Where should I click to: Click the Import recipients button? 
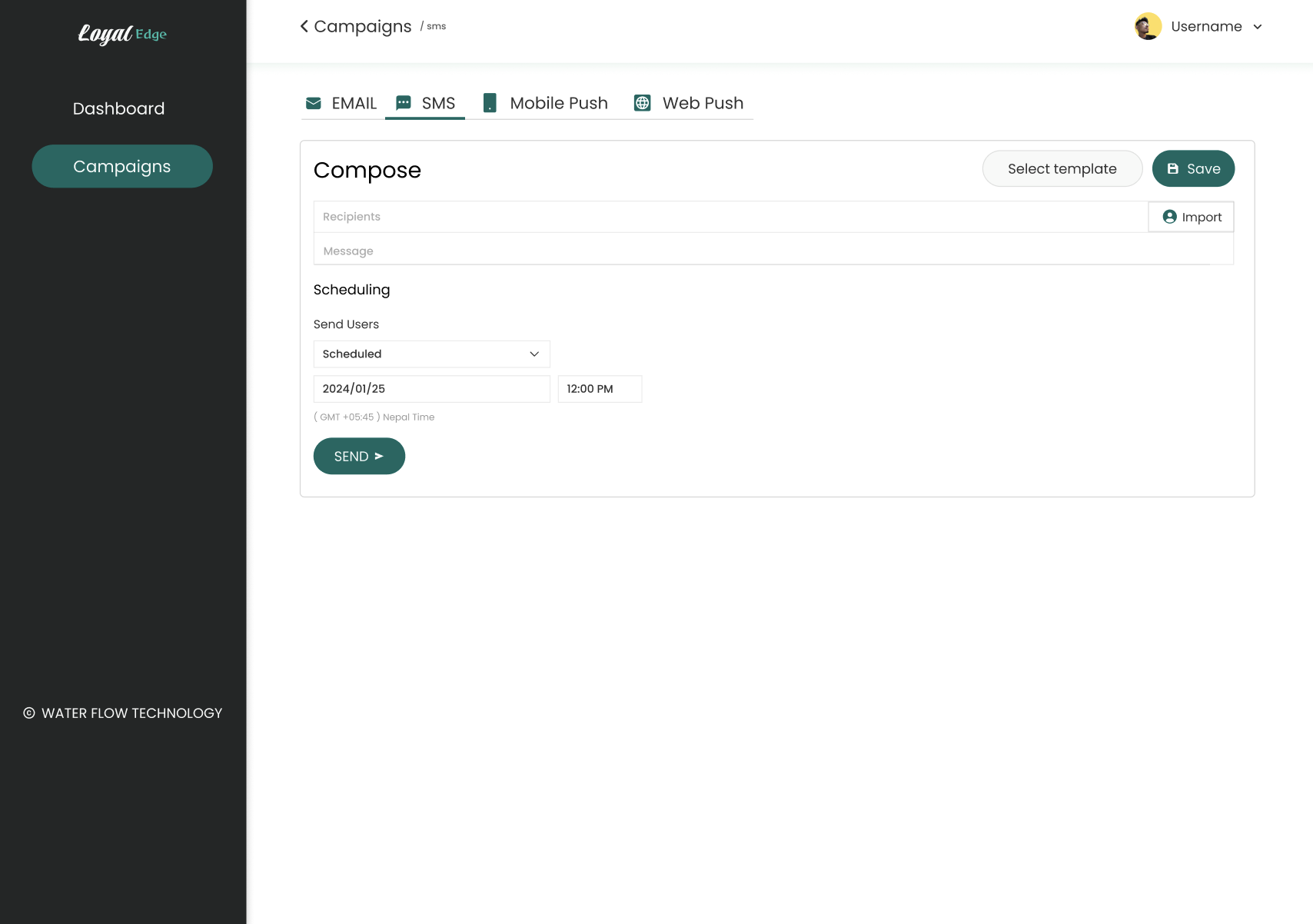point(1192,217)
